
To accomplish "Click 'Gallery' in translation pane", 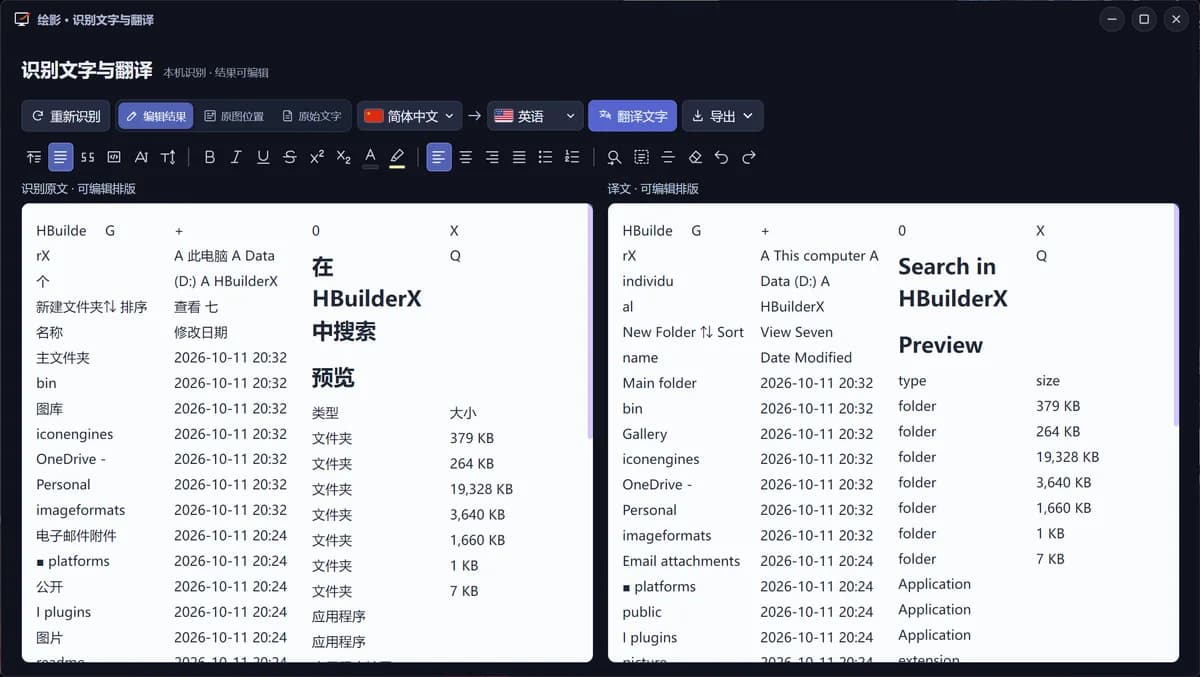I will coord(644,434).
